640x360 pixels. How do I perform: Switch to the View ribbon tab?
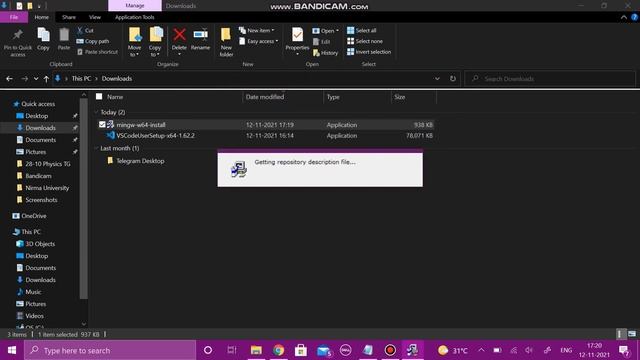coord(95,17)
